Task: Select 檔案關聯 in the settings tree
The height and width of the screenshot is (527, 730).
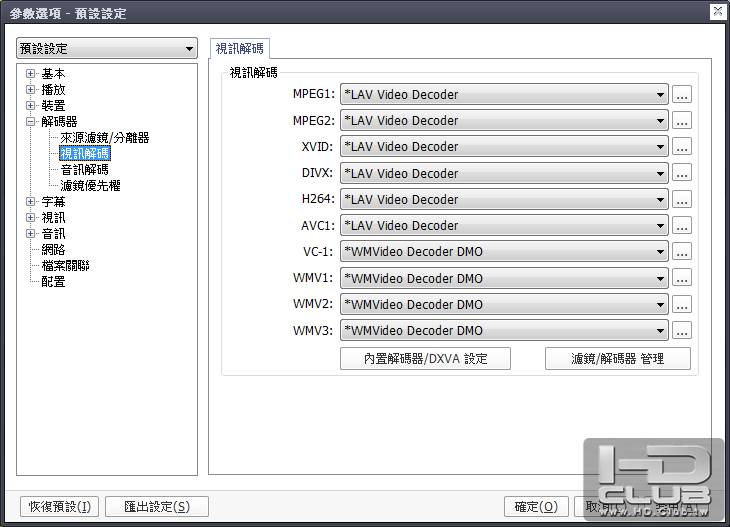Action: pos(65,265)
